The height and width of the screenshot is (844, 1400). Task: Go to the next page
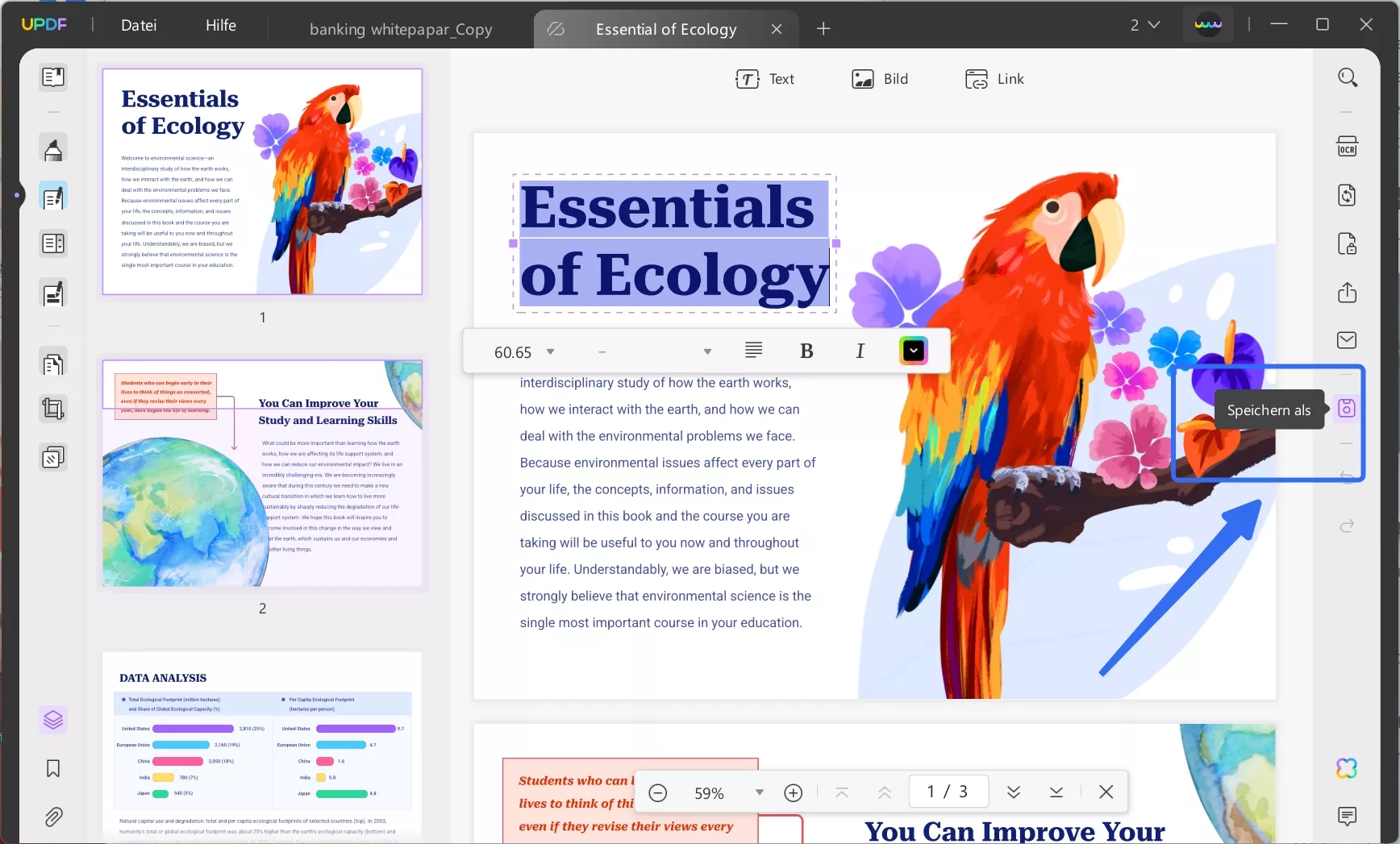point(1014,792)
